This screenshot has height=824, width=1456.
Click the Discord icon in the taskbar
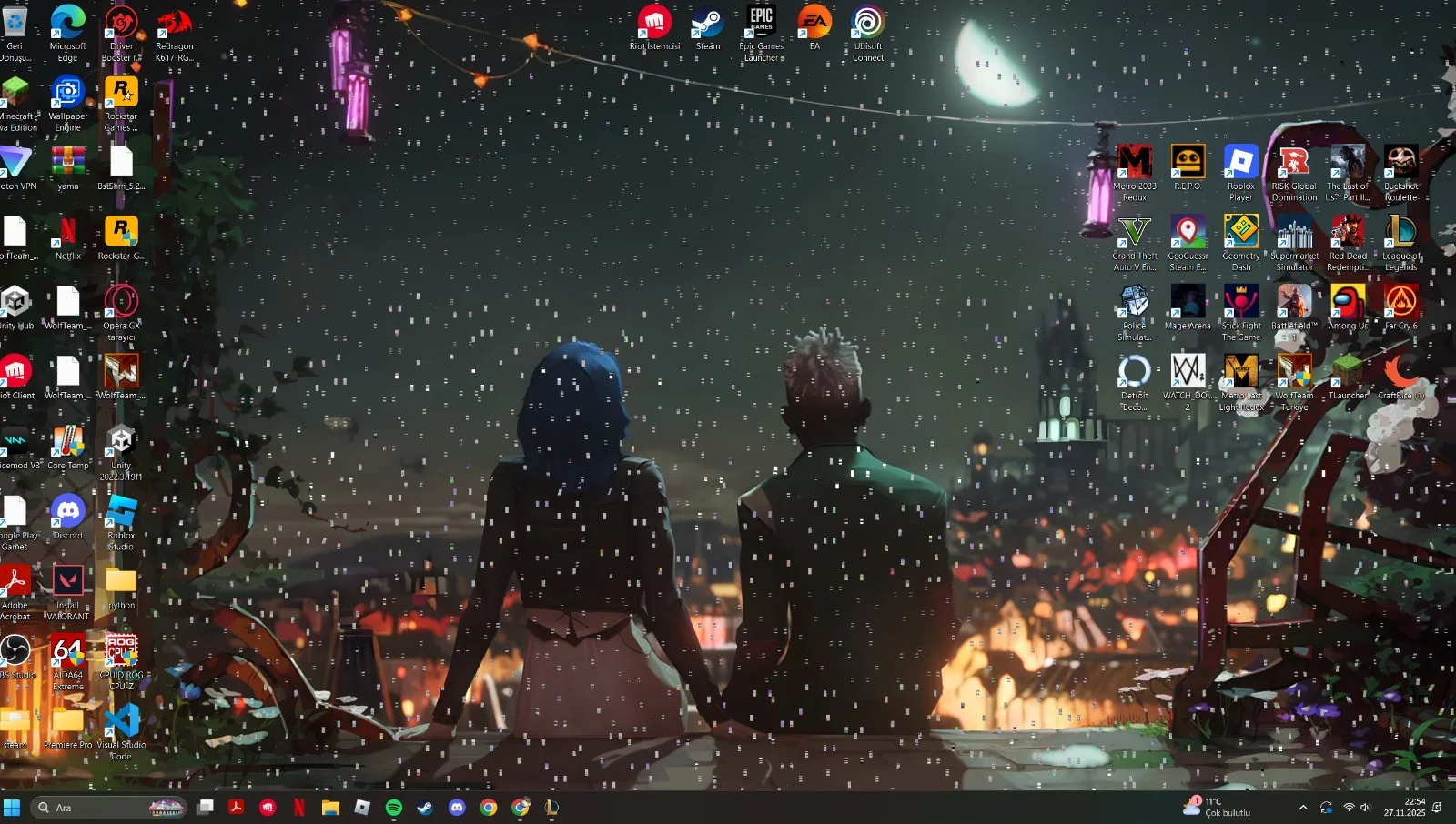tap(457, 808)
